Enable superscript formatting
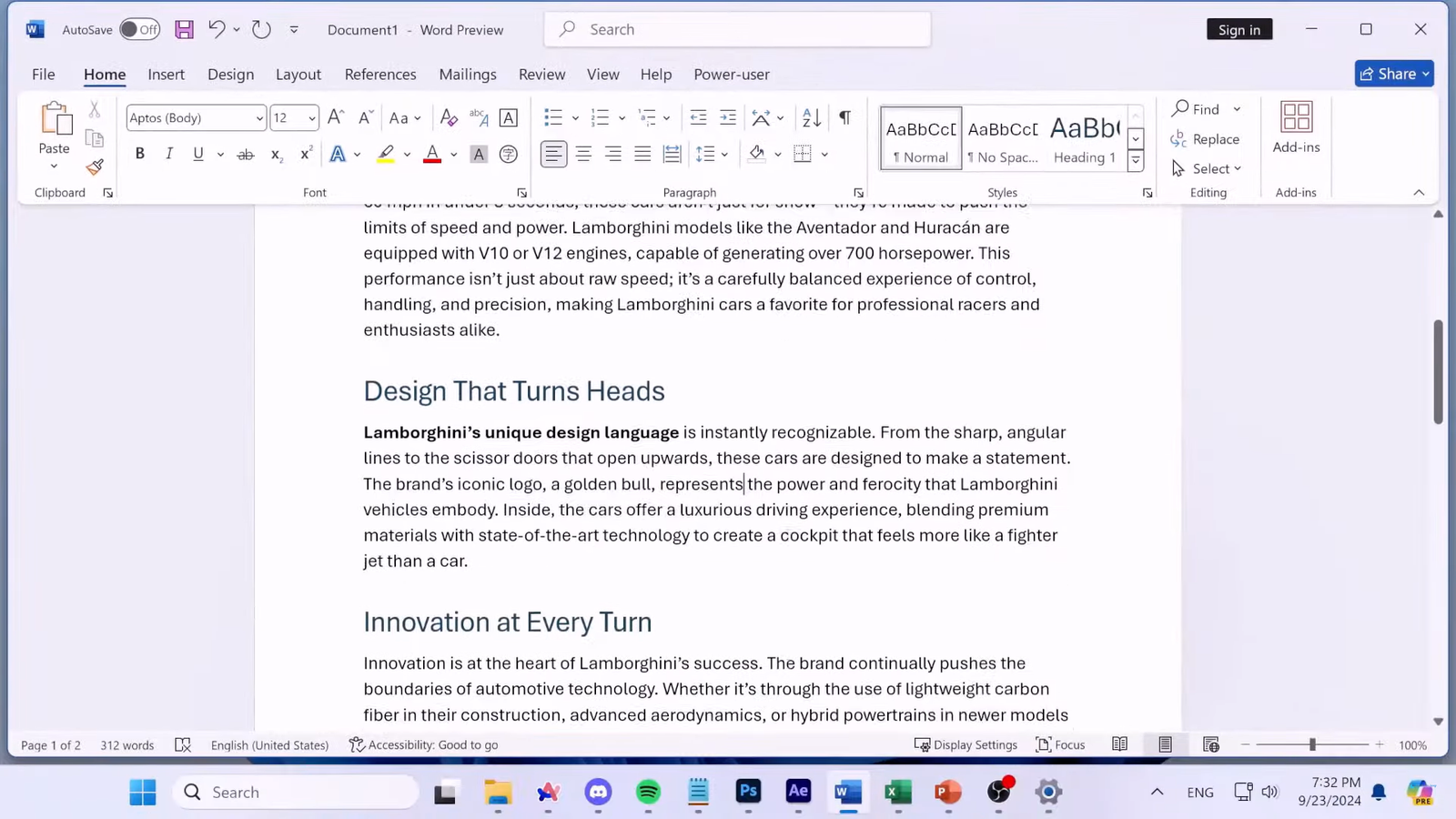Screen dimensions: 1456x819 click(304, 155)
